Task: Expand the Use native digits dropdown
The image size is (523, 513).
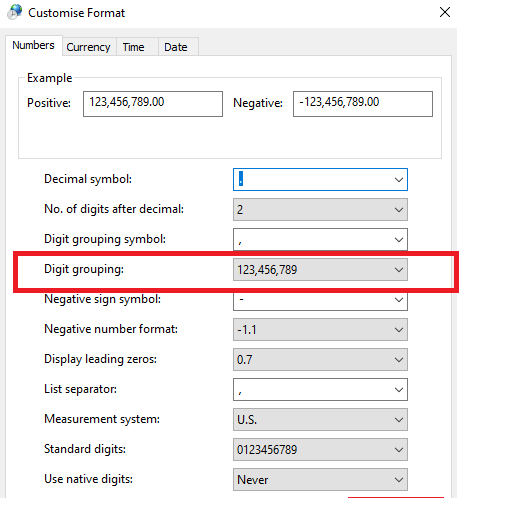Action: 320,480
